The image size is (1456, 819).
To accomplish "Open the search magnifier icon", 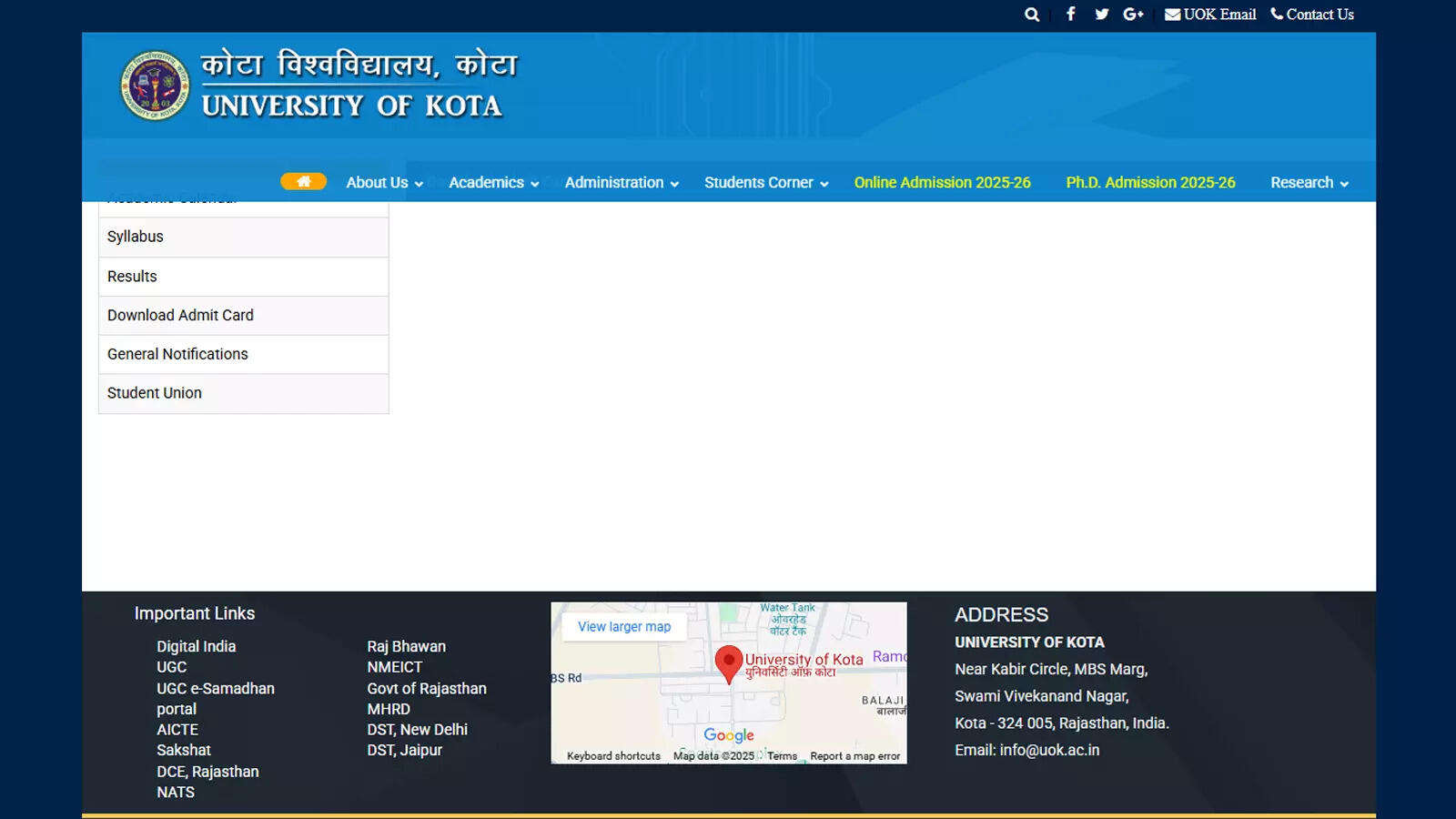I will (1031, 15).
